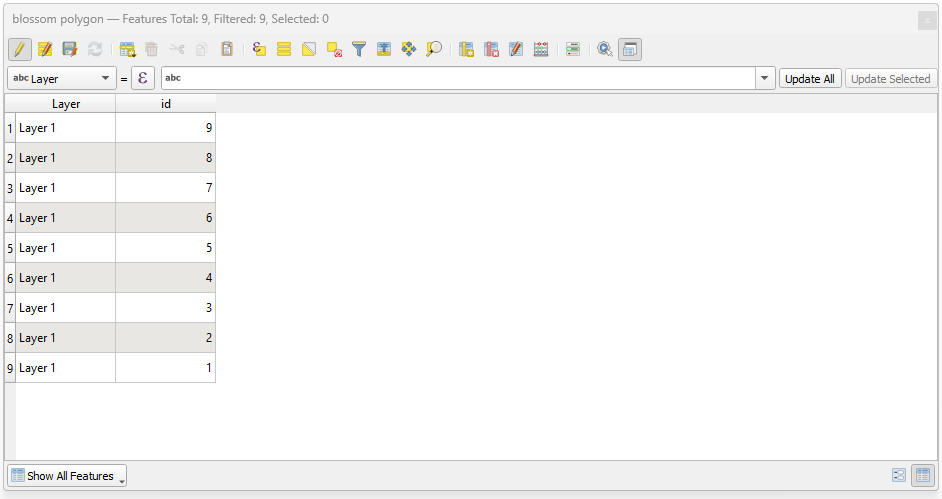The image size is (942, 499).
Task: Open the Layer field dropdown
Action: pyautogui.click(x=61, y=79)
